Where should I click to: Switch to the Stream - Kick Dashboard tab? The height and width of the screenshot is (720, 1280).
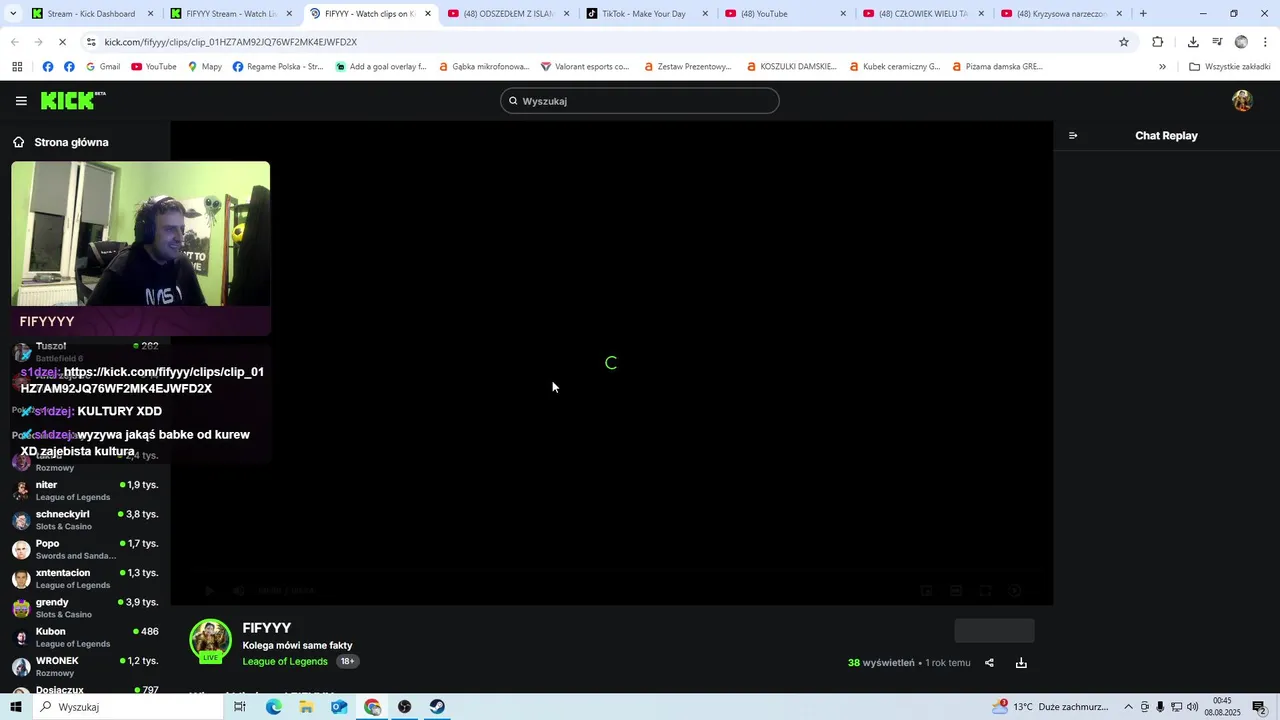tap(92, 14)
